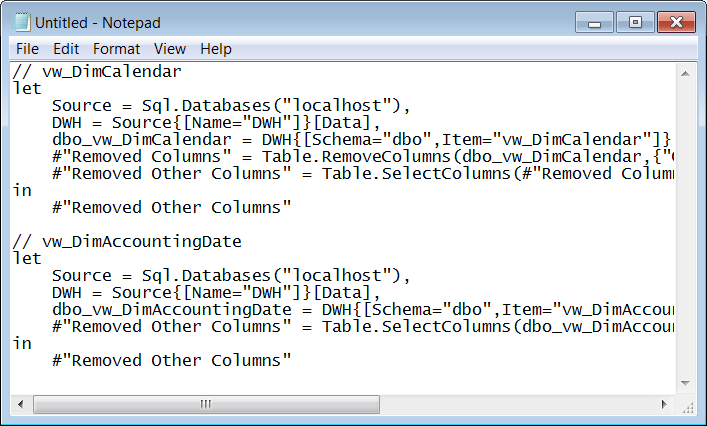Open the Format menu
707x426 pixels.
116,49
